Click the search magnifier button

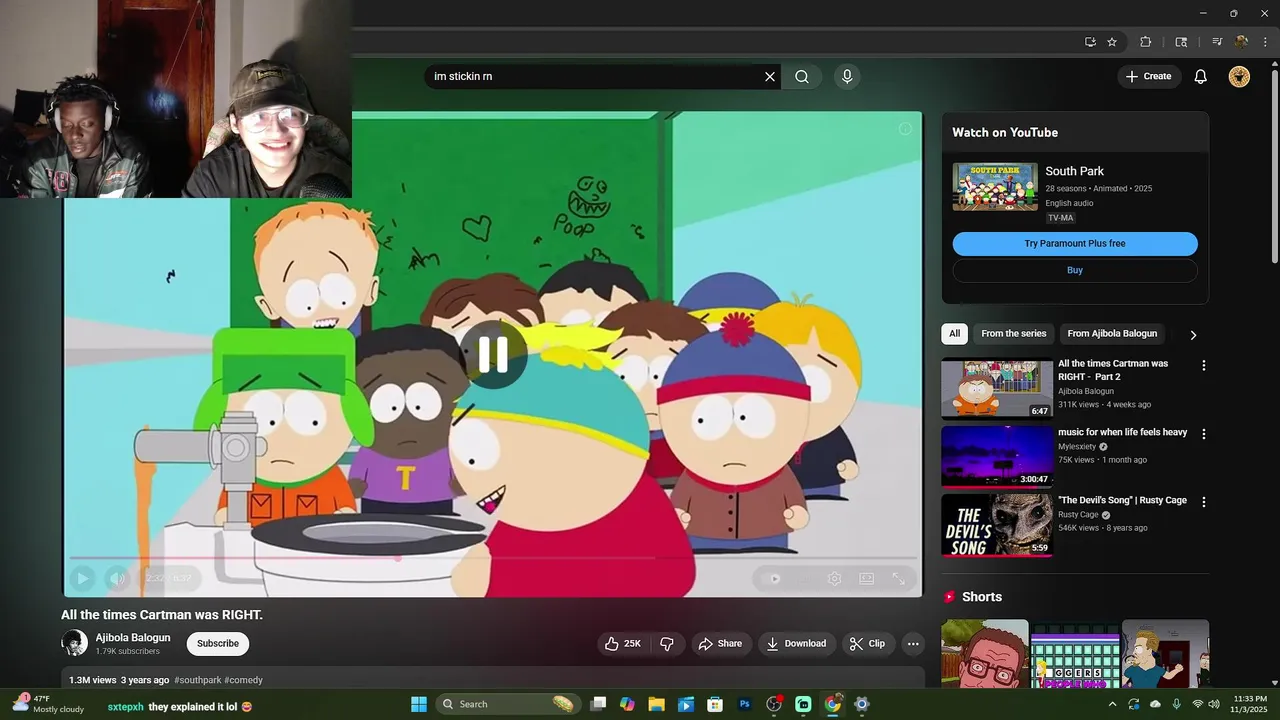(802, 76)
